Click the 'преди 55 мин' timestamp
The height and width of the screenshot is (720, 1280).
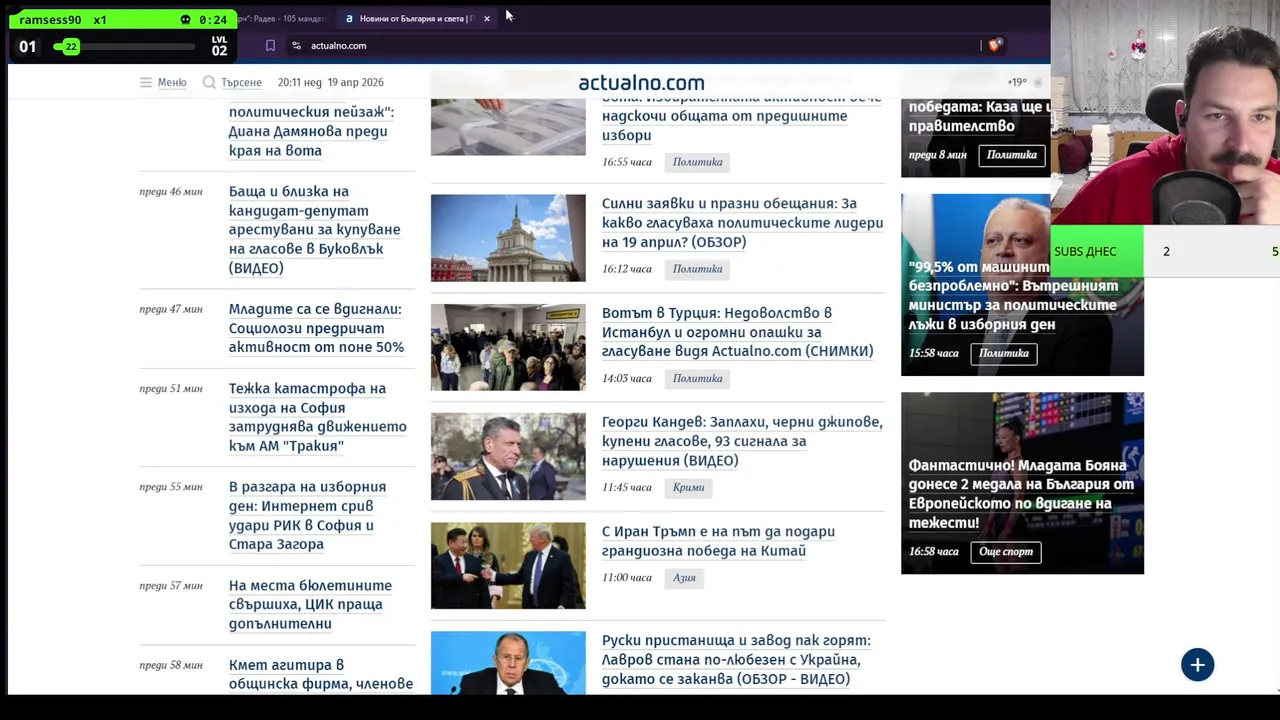(x=171, y=487)
